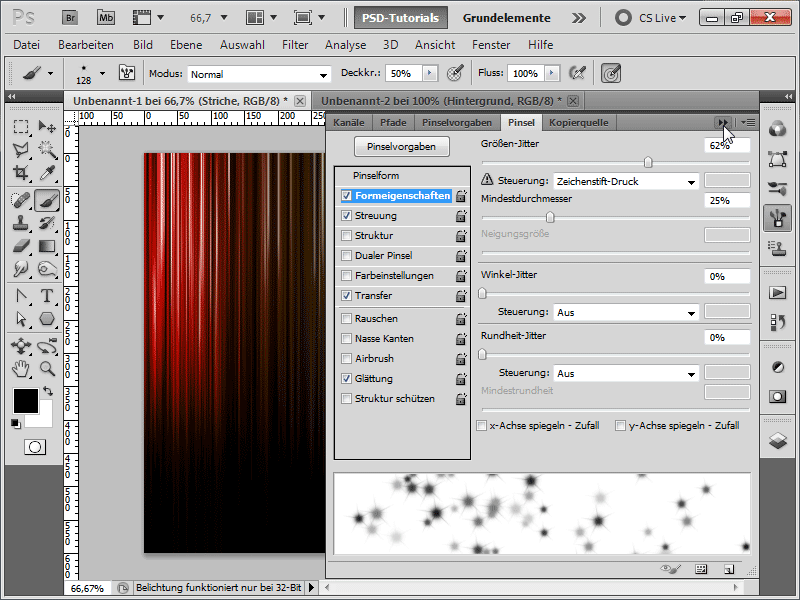
Task: Open Winkel-Jitter Steuerung dropdown
Action: coord(626,312)
